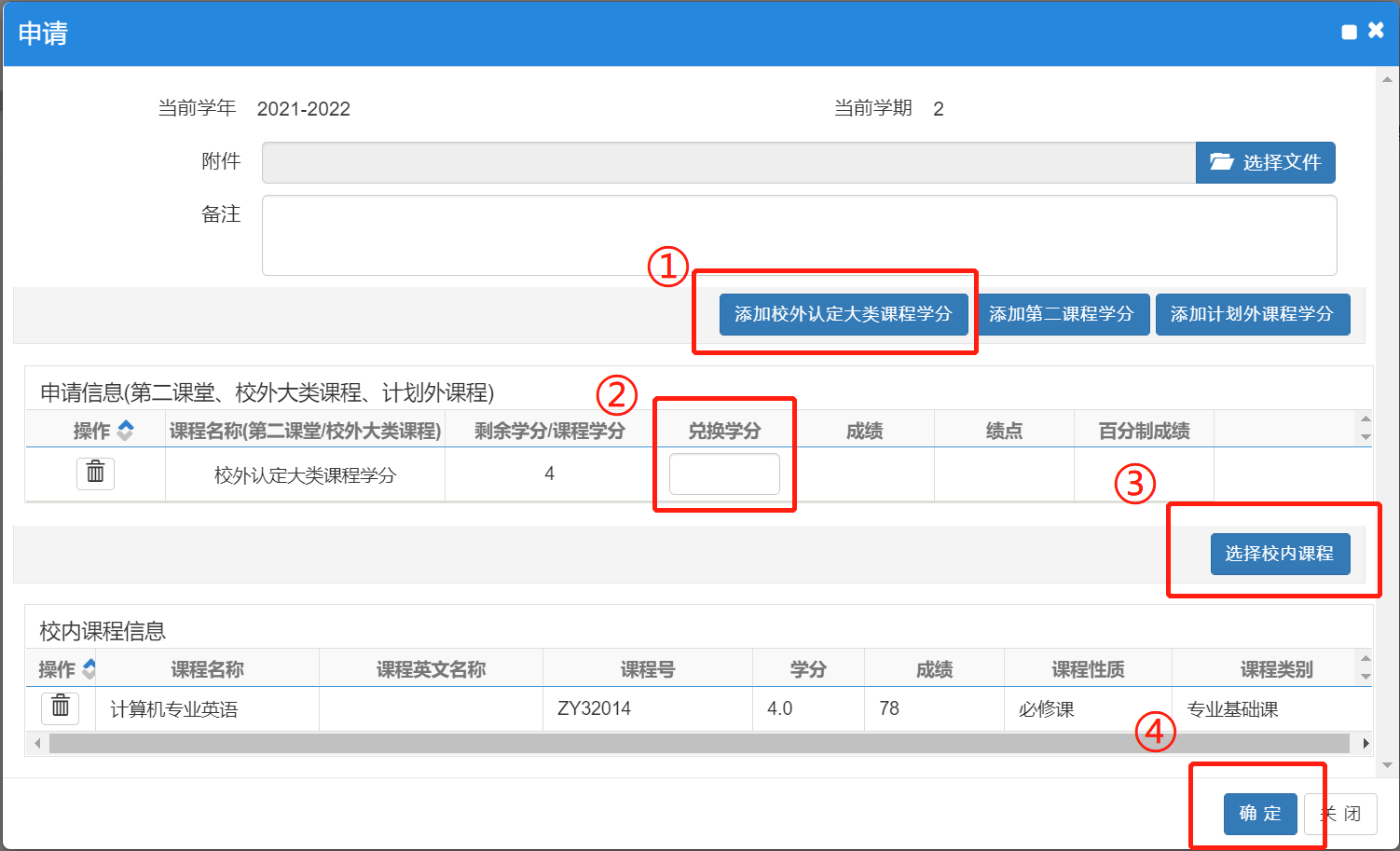The width and height of the screenshot is (1400, 851).
Task: Click the 课程号 column header
Action: pyautogui.click(x=648, y=669)
